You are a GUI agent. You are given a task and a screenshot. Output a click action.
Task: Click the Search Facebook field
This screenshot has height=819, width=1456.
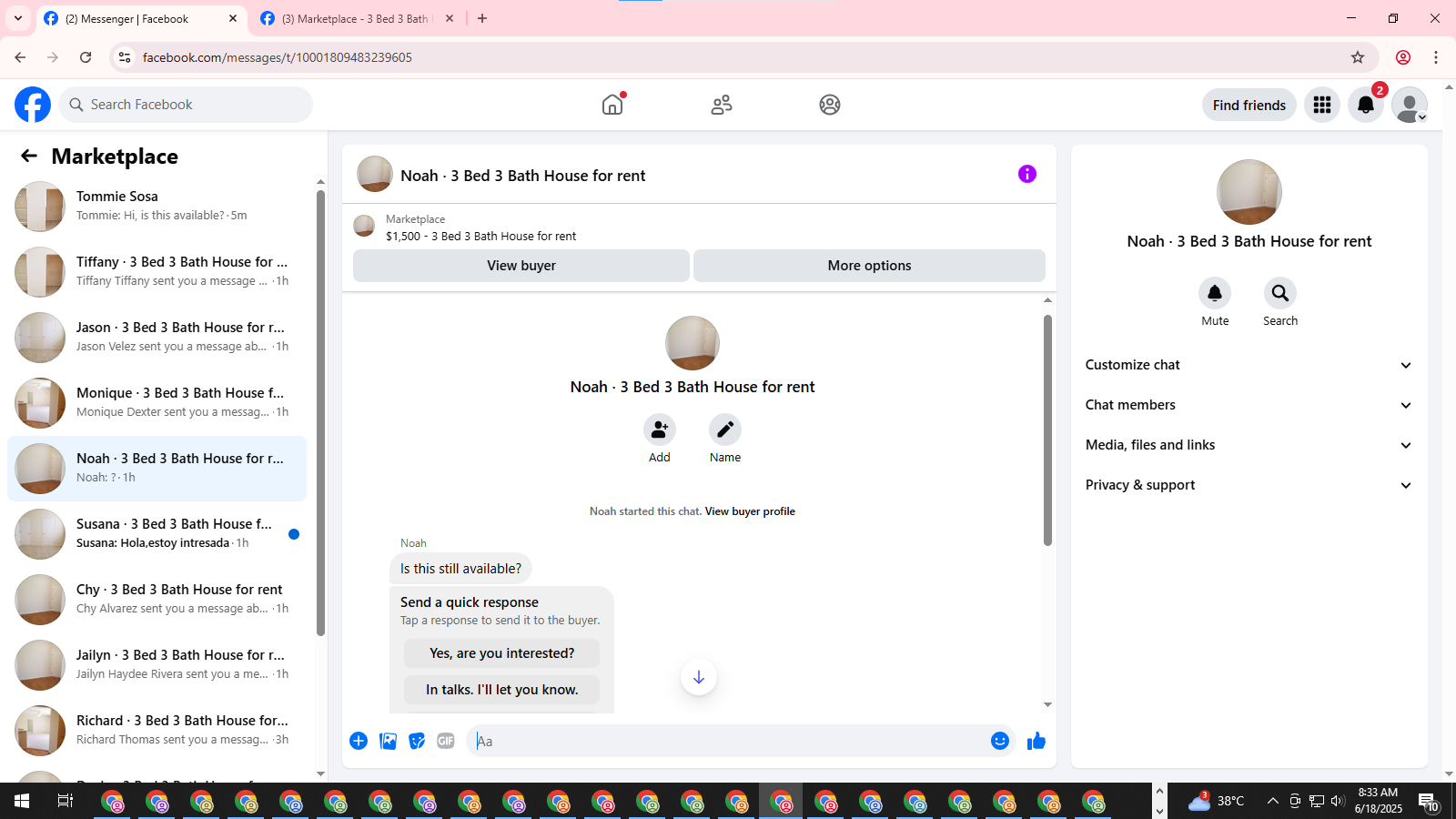(x=186, y=105)
